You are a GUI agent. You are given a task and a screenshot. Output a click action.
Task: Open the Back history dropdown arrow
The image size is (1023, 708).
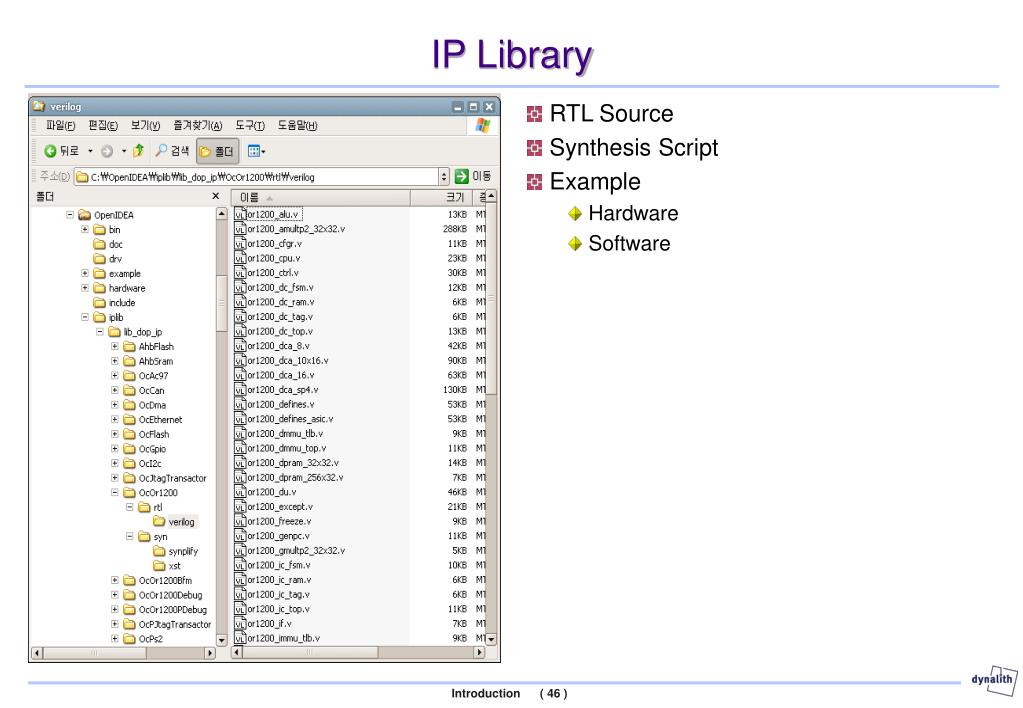tap(90, 151)
